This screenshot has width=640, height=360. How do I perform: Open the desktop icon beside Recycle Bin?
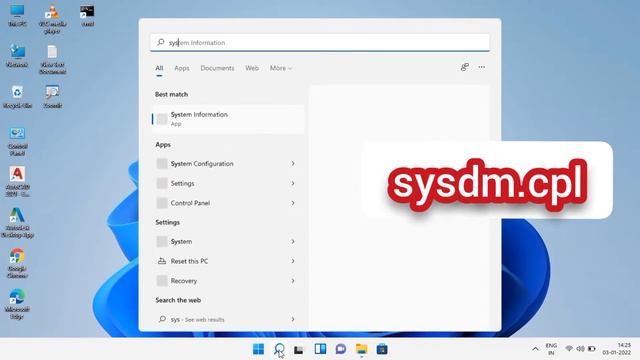[x=52, y=97]
